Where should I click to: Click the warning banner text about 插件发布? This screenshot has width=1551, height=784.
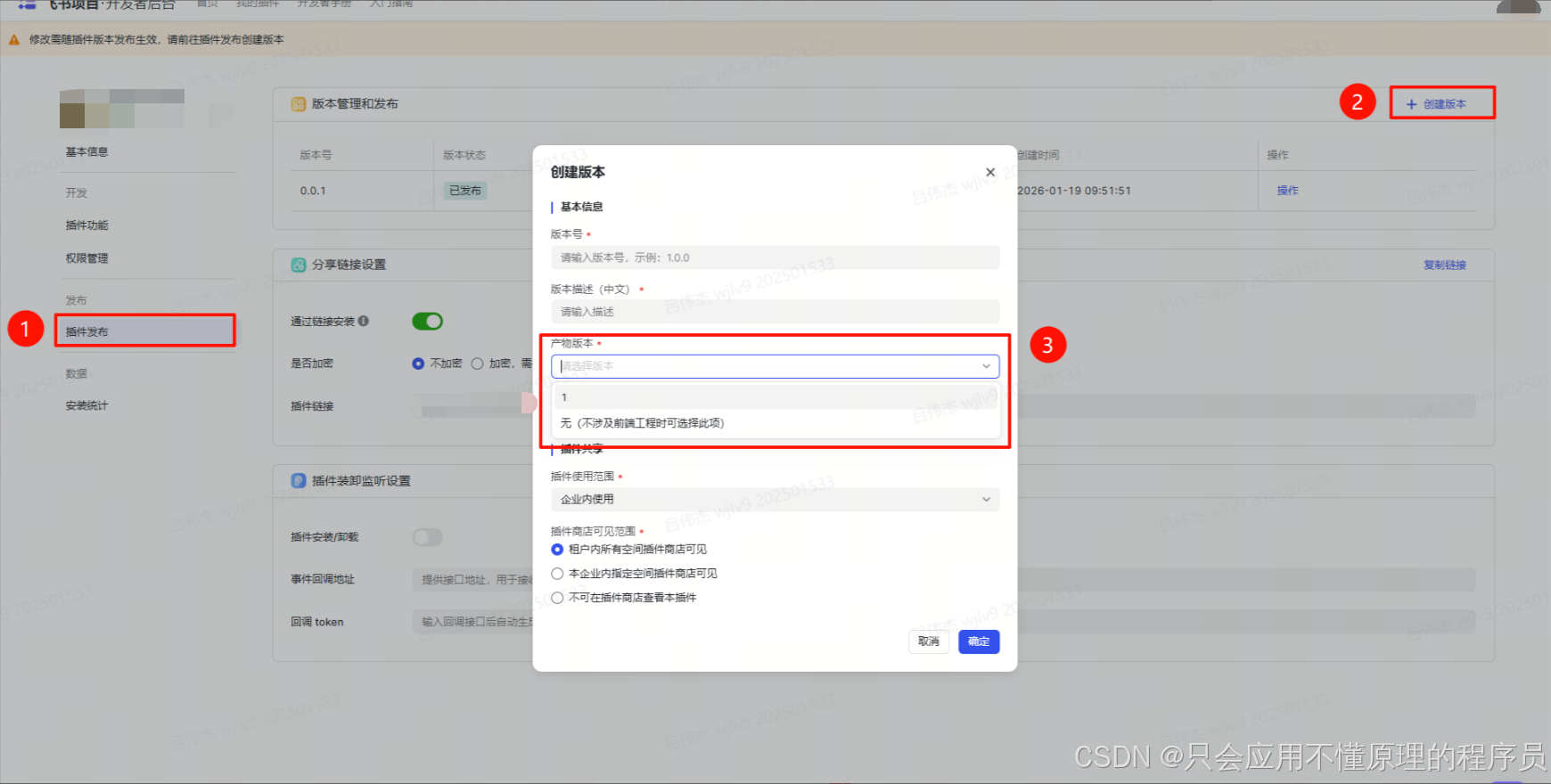157,39
